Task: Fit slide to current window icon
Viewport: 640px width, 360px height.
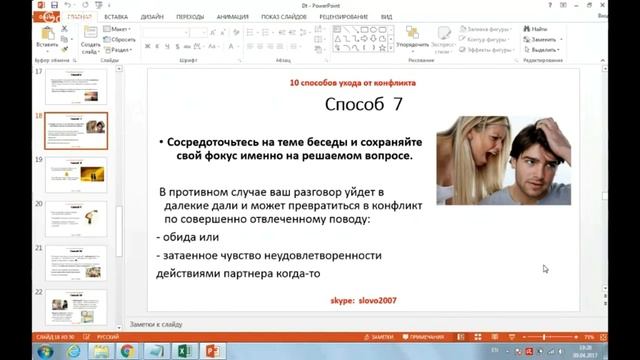Action: (603, 337)
